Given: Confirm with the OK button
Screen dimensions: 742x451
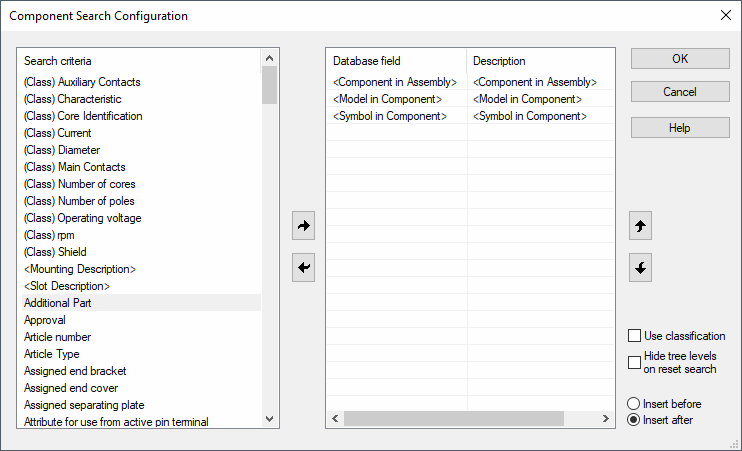Looking at the screenshot, I should coord(680,59).
